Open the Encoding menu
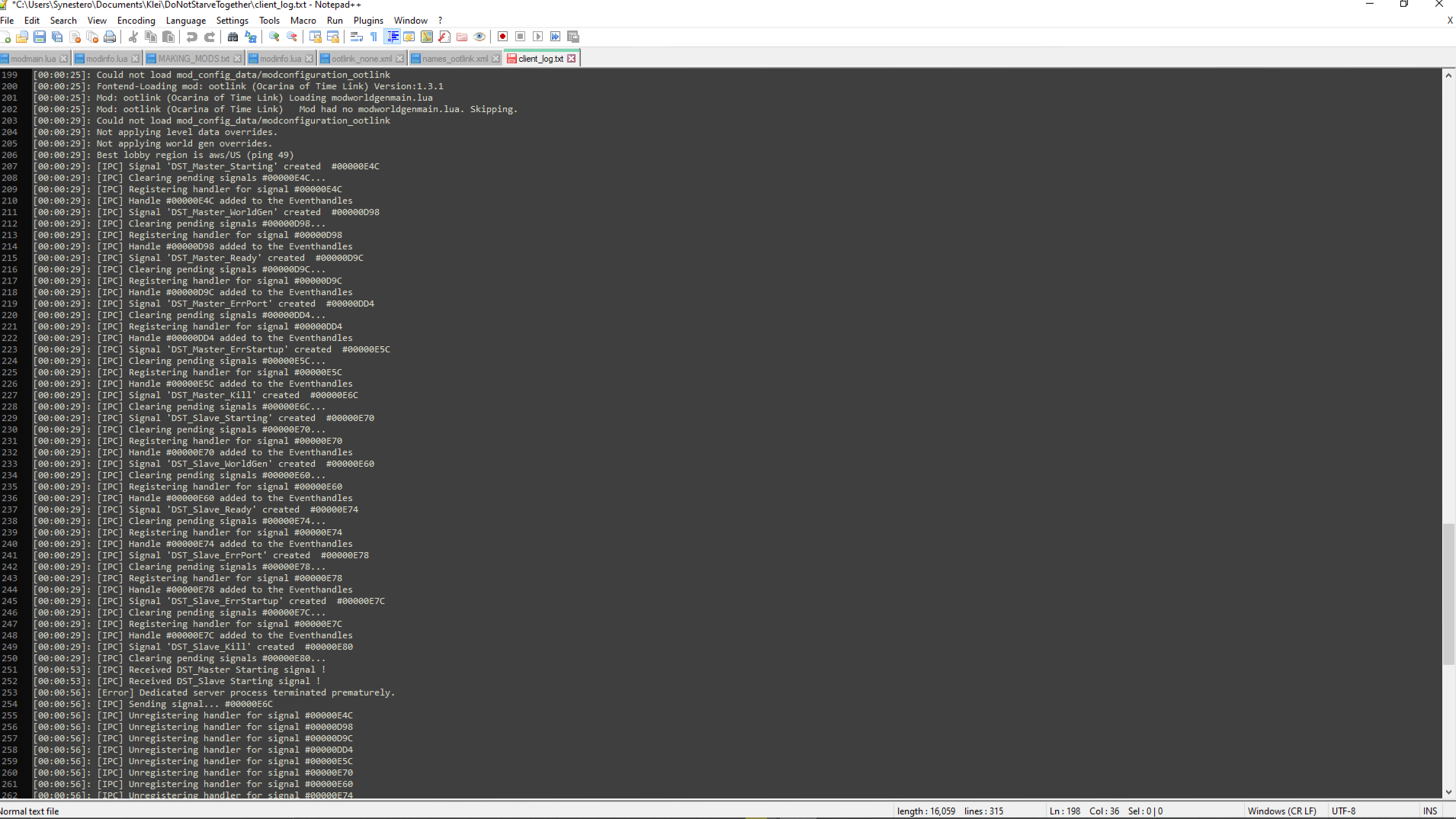The height and width of the screenshot is (819, 1456). pos(136,21)
